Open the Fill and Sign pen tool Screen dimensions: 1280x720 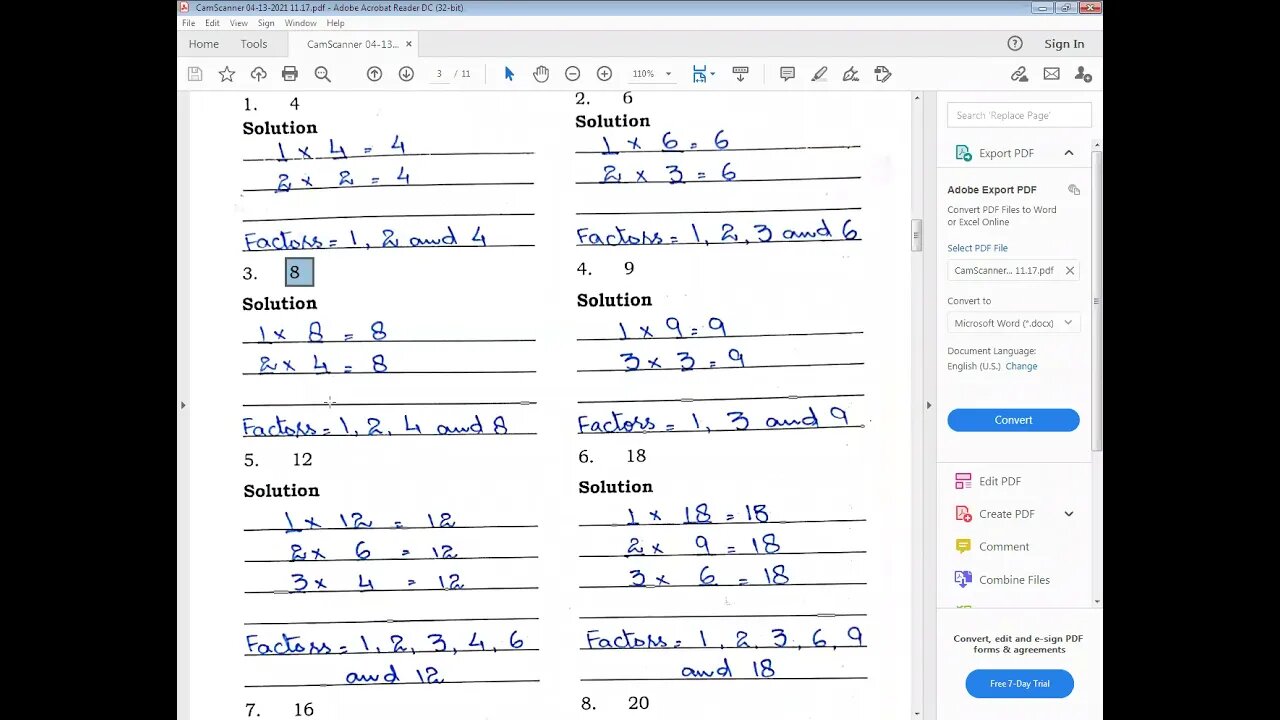tap(851, 74)
